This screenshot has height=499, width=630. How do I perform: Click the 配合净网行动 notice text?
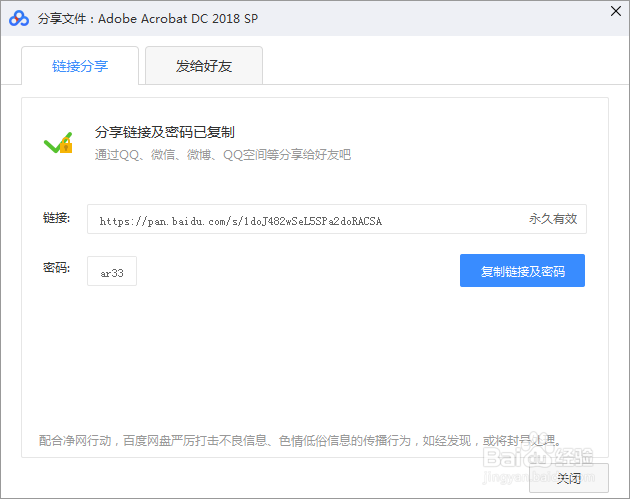[x=300, y=440]
